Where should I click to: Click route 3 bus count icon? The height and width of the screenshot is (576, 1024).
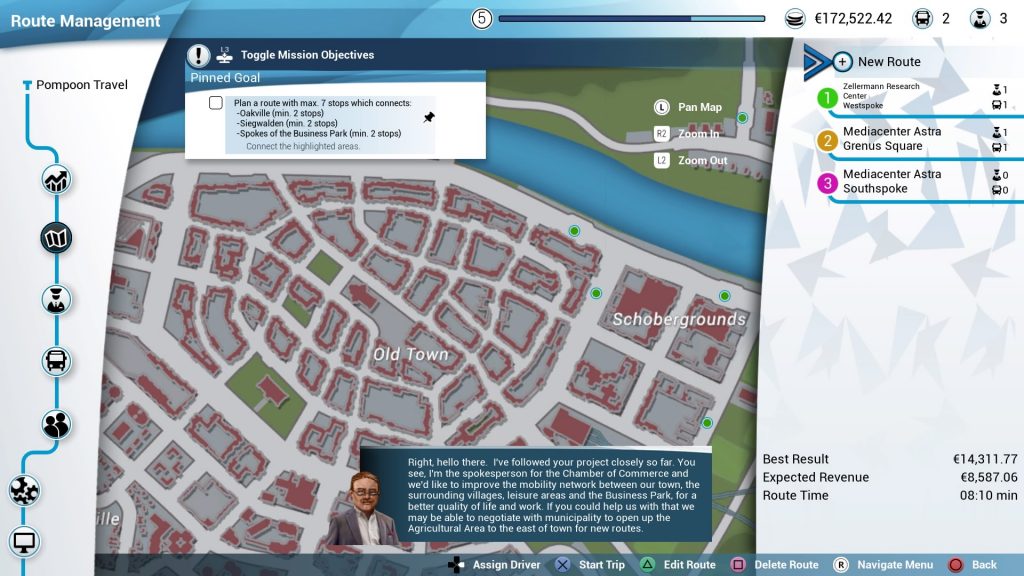(996, 190)
